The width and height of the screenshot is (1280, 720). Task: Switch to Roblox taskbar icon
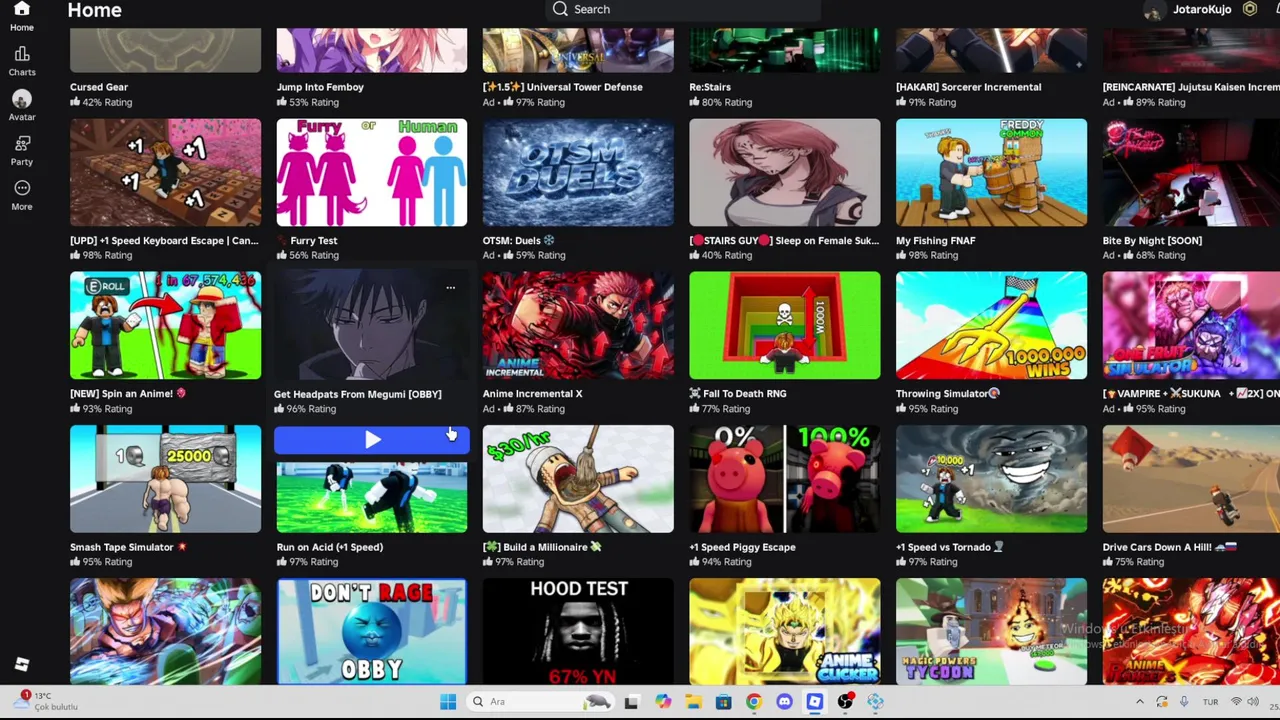click(814, 702)
